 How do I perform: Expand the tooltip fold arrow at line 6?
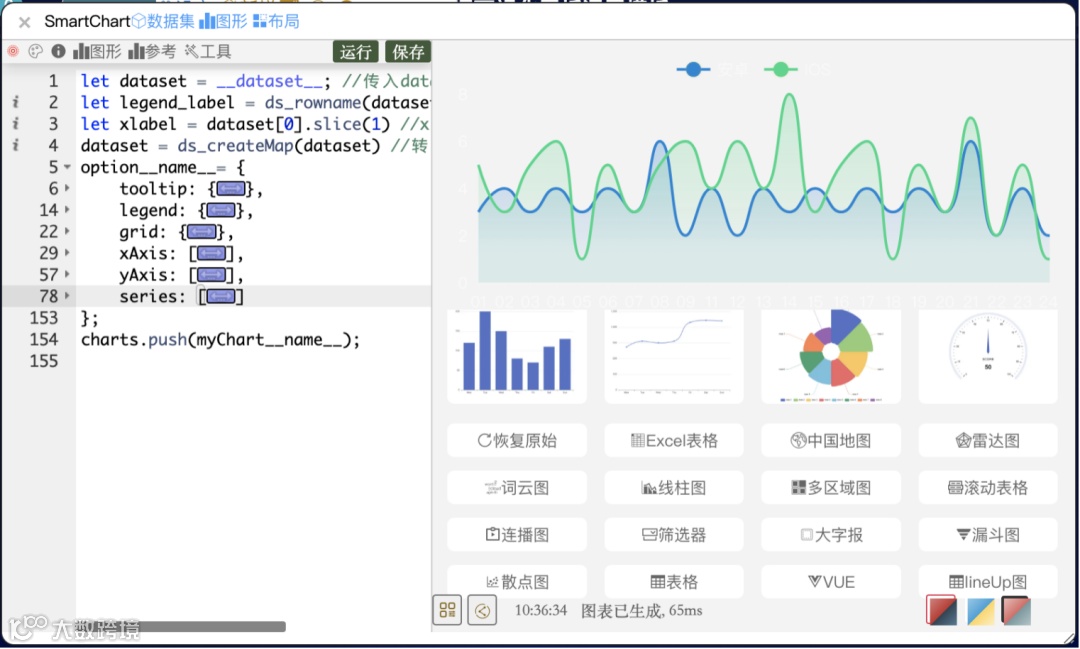(68, 188)
